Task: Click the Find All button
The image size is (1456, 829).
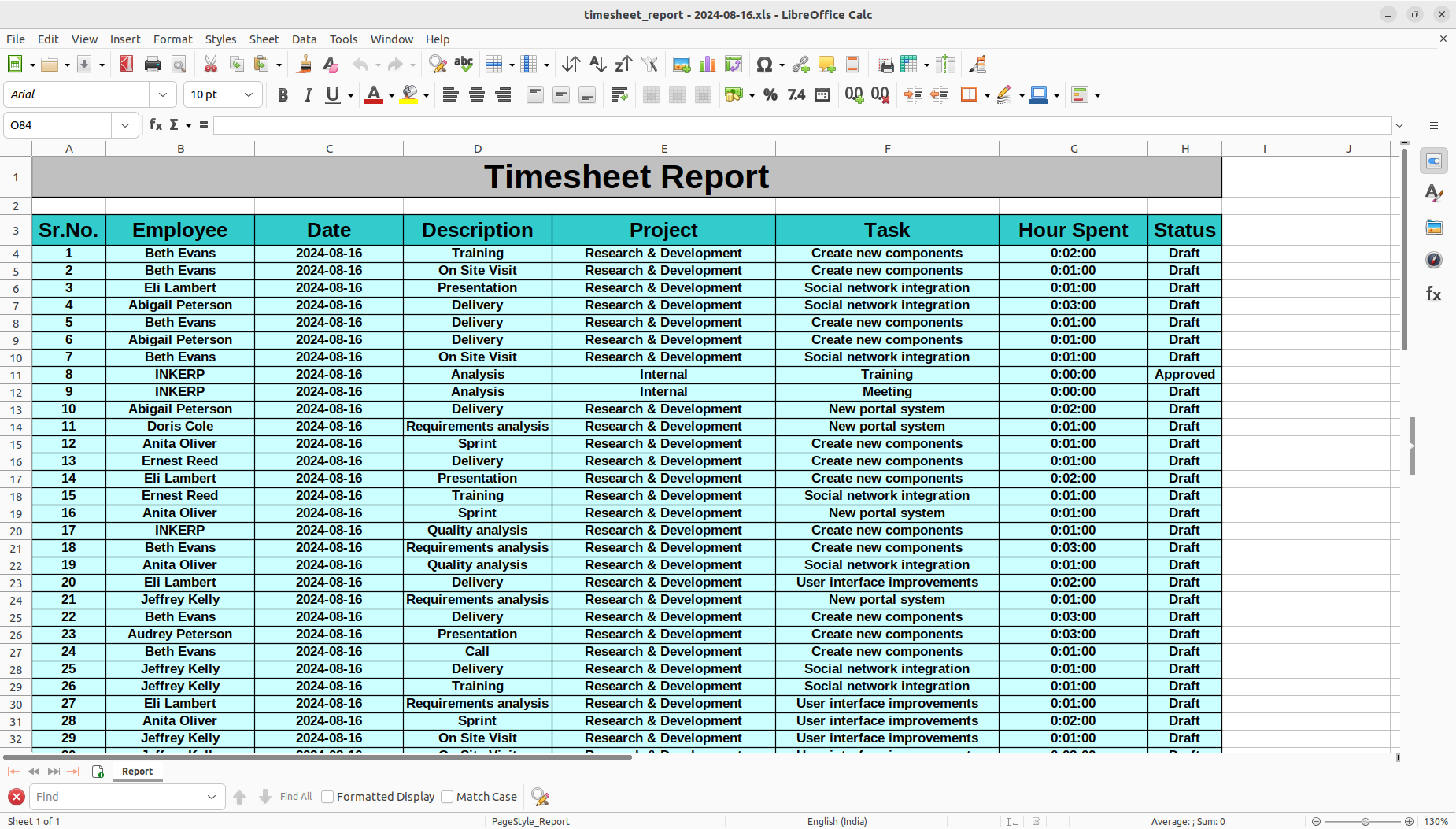Action: pyautogui.click(x=296, y=797)
